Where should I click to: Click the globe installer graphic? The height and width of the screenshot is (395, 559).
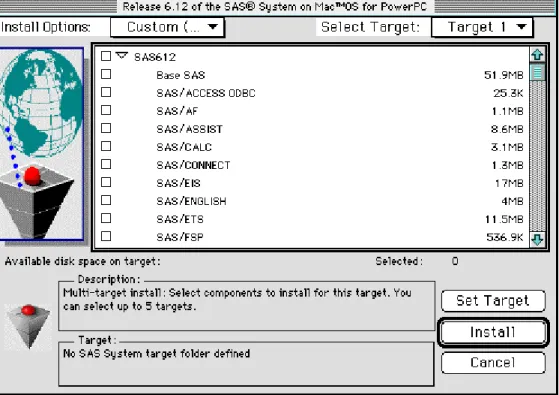tap(42, 144)
